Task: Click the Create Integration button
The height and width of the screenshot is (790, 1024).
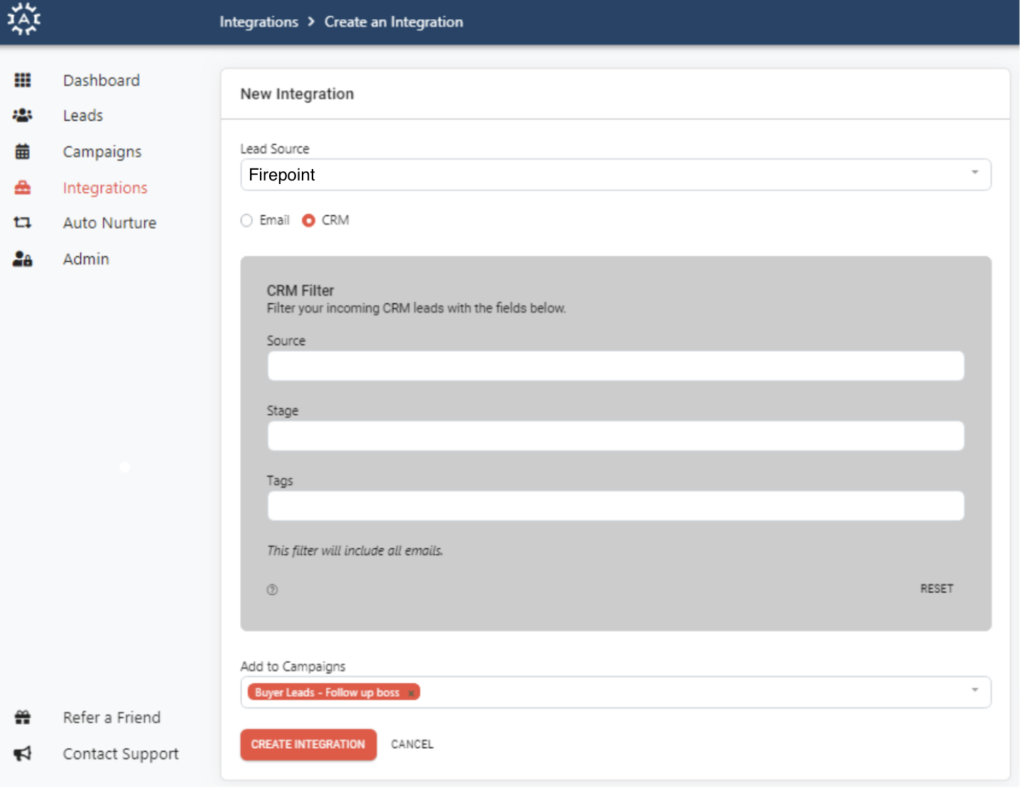Action: (x=308, y=745)
